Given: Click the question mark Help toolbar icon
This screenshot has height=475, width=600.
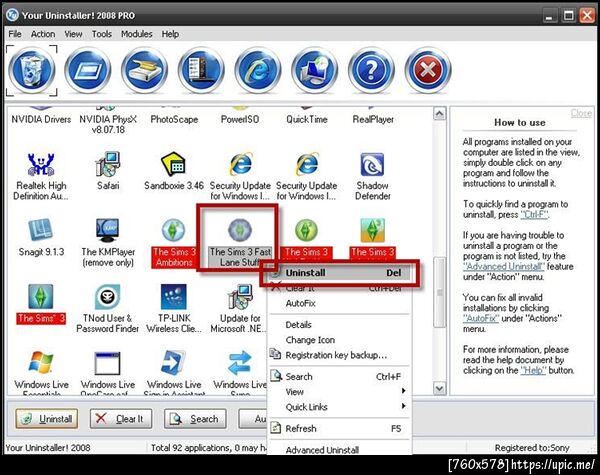Looking at the screenshot, I should tap(371, 70).
